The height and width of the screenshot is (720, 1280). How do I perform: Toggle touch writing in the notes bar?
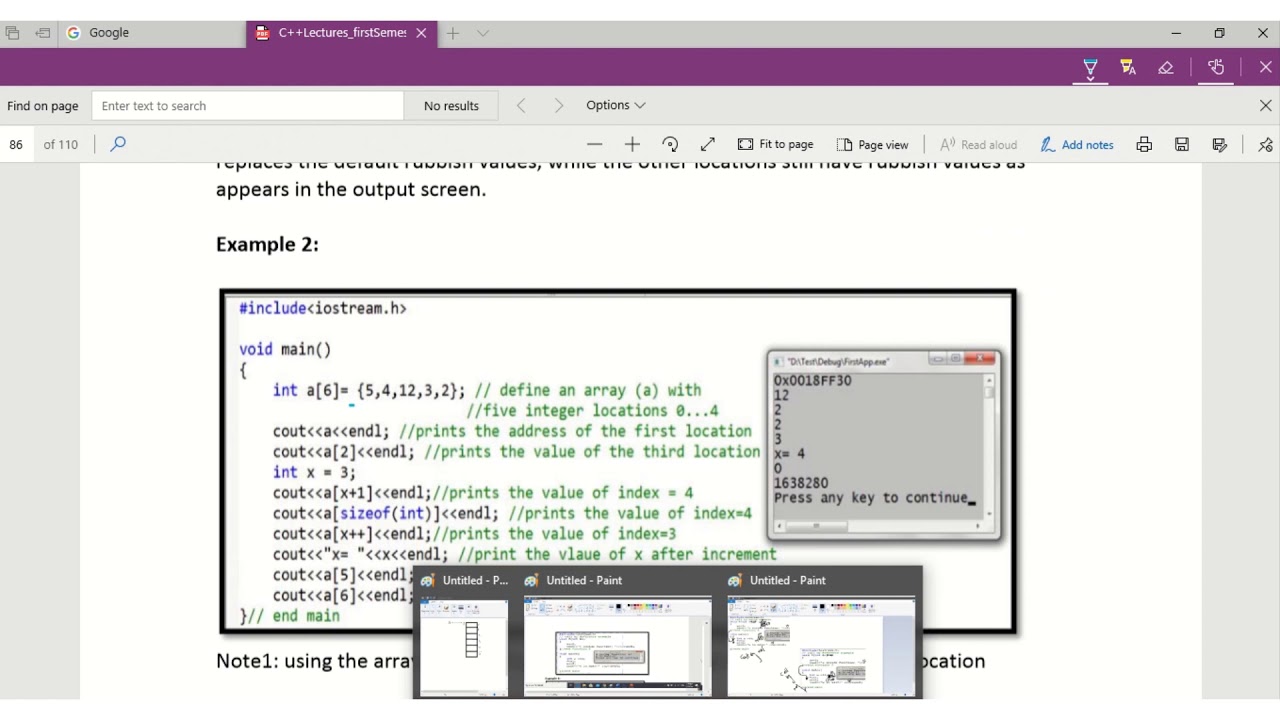coord(1216,68)
